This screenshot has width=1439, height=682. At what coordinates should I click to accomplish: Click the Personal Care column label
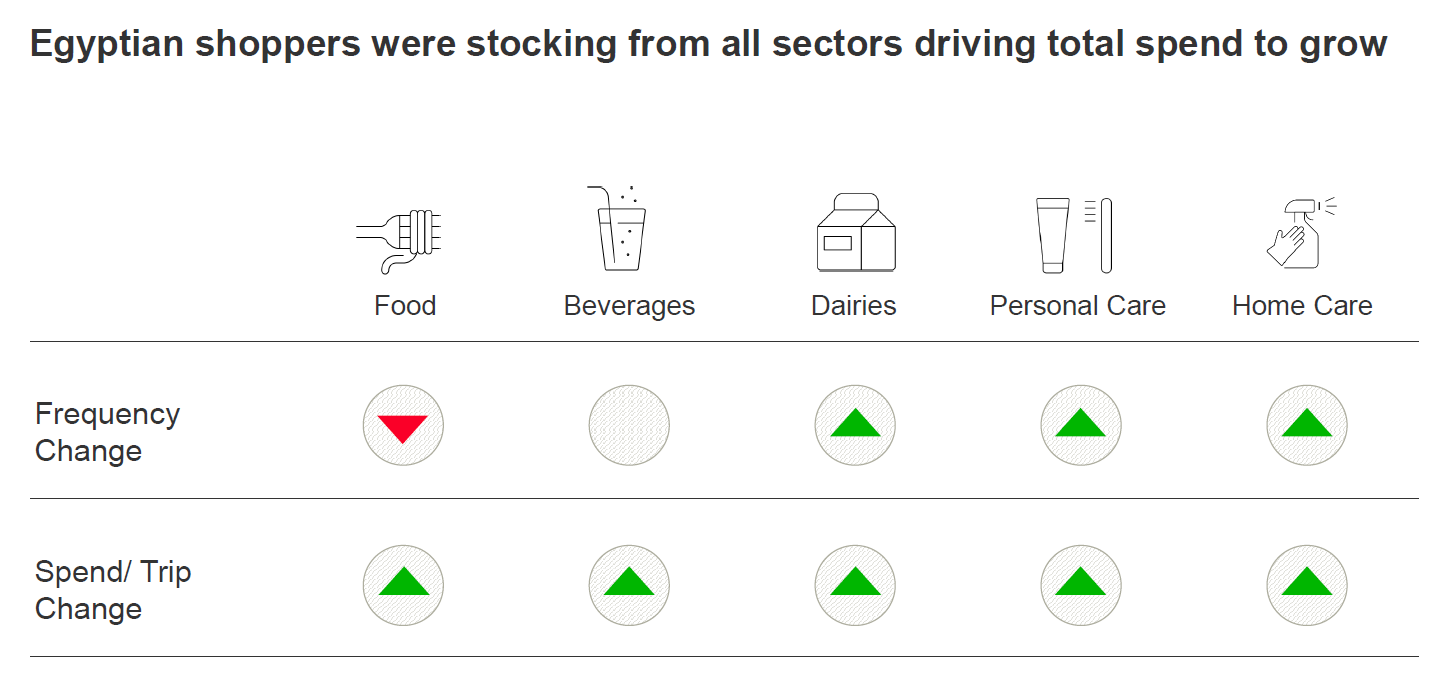pyautogui.click(x=1077, y=305)
